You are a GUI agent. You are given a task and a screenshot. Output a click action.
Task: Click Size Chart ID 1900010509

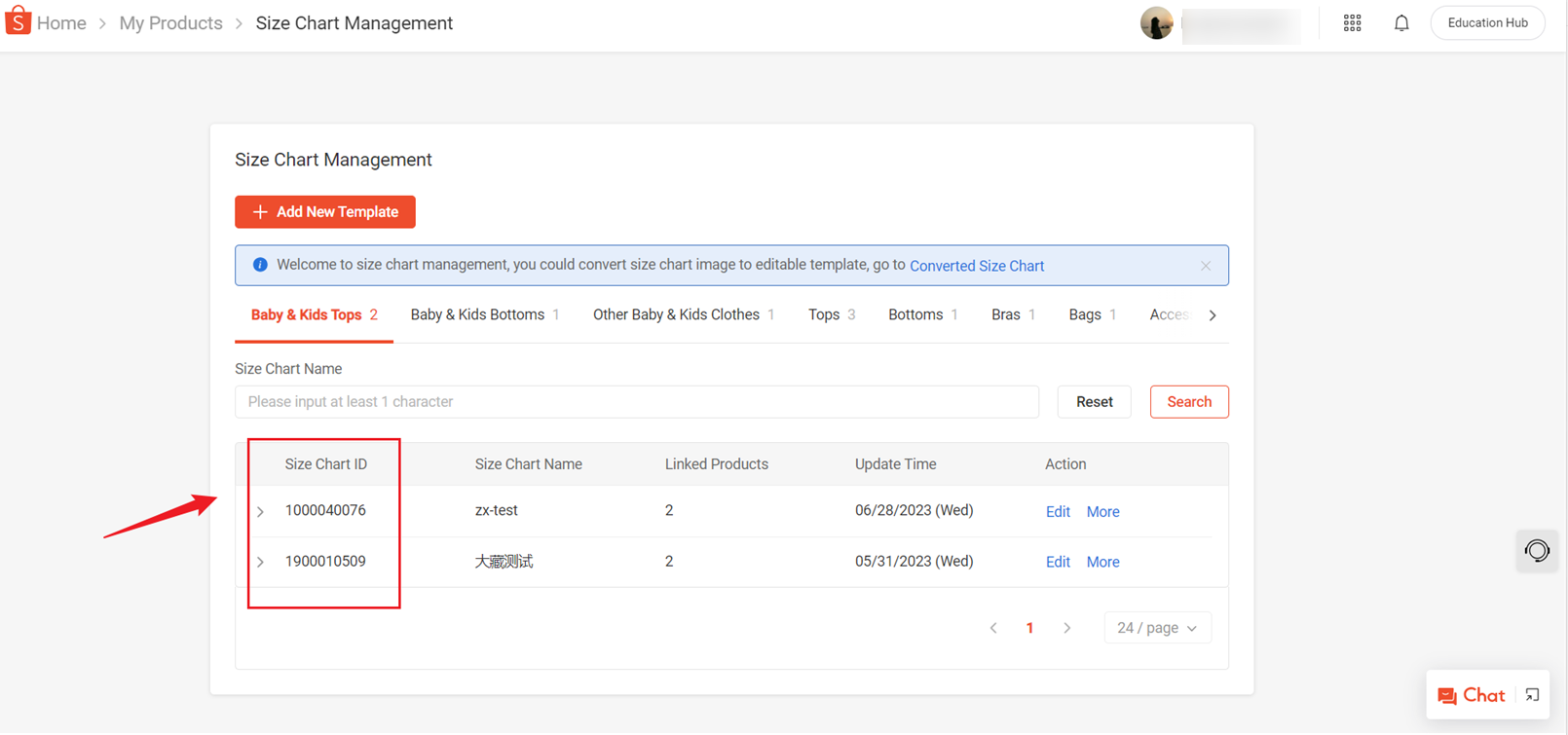[x=325, y=561]
